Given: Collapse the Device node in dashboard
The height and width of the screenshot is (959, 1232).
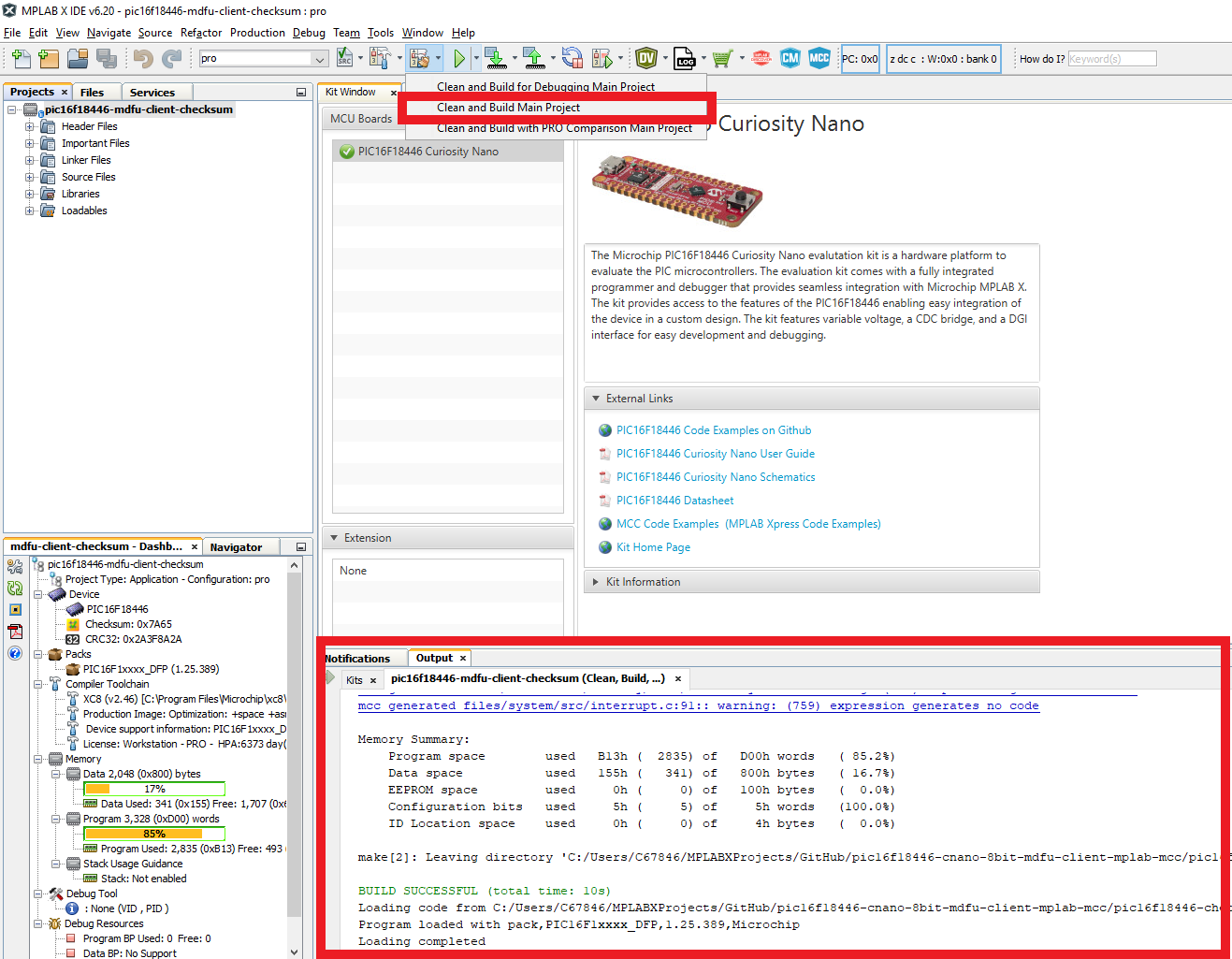Looking at the screenshot, I should point(39,594).
